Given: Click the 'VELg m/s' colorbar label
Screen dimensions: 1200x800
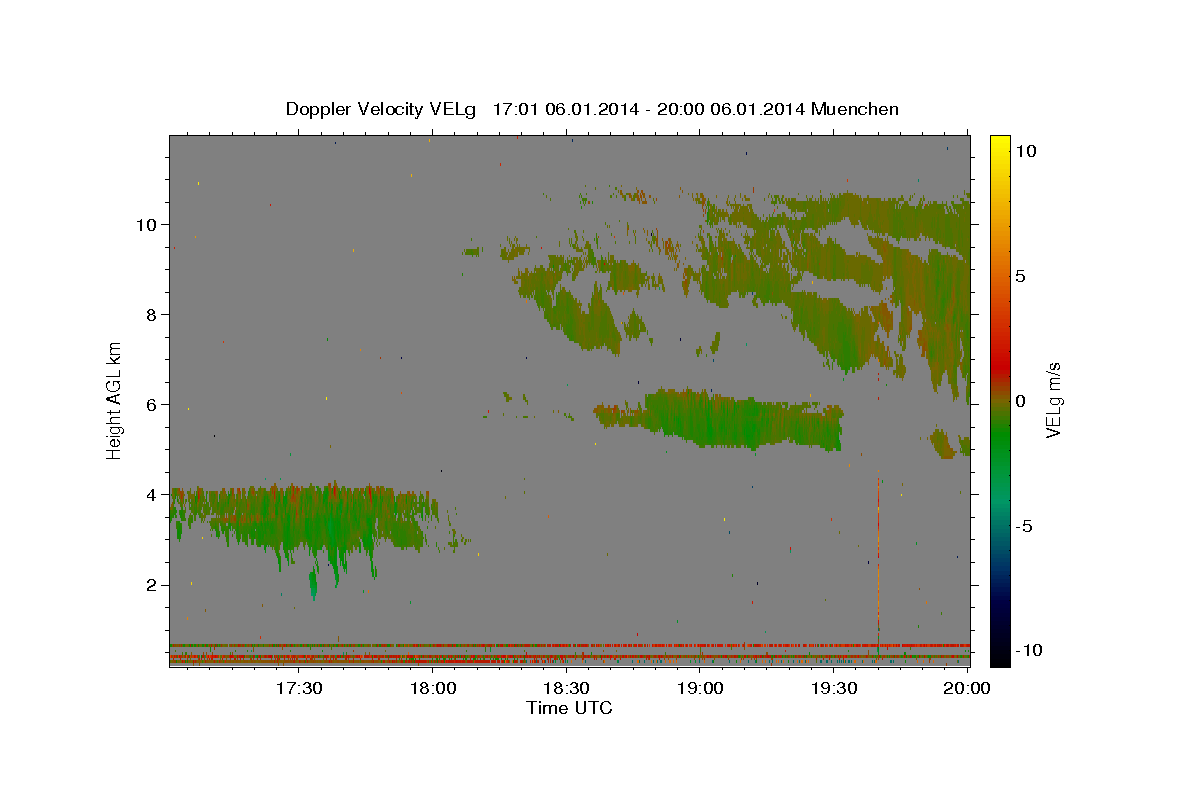Looking at the screenshot, I should (x=1052, y=400).
